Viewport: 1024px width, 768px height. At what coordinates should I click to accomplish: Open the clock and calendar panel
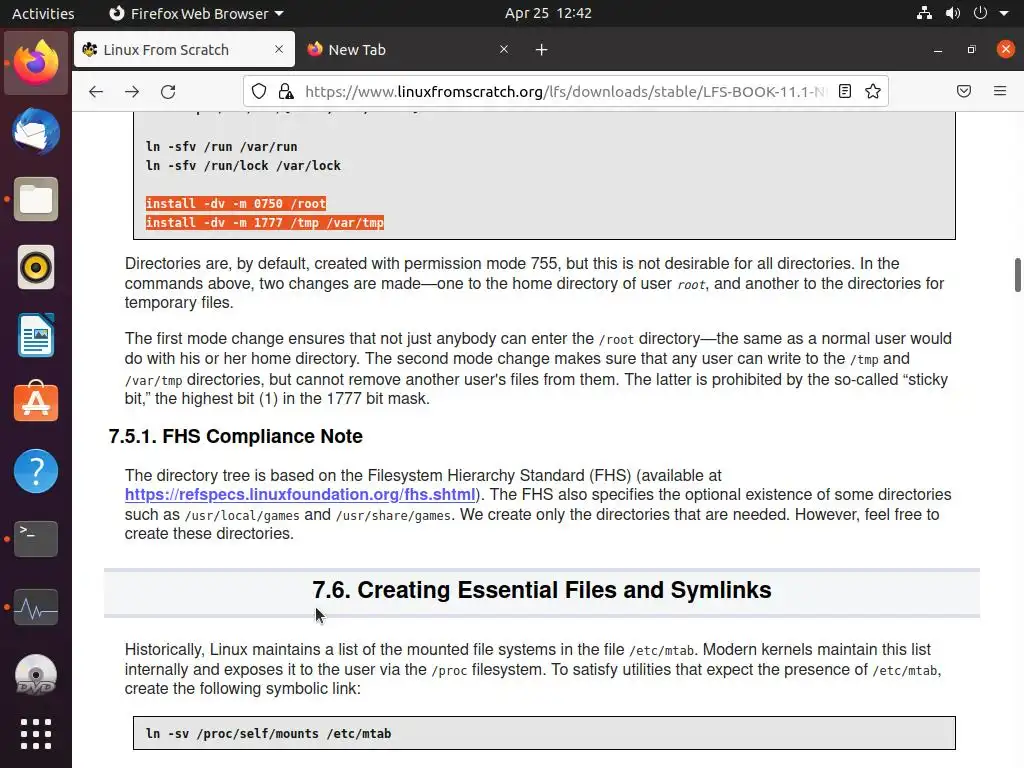click(548, 13)
